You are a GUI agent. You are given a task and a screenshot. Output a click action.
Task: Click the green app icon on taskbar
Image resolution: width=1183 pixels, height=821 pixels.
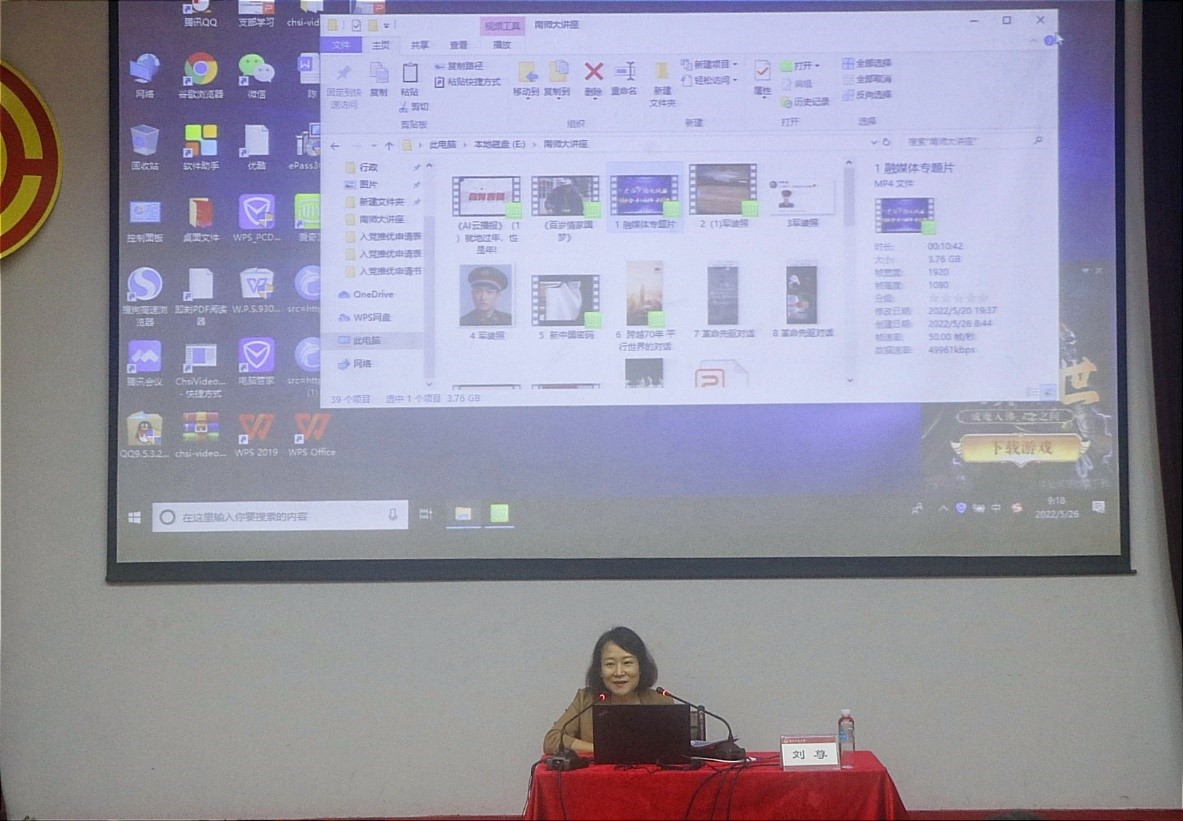tap(499, 514)
